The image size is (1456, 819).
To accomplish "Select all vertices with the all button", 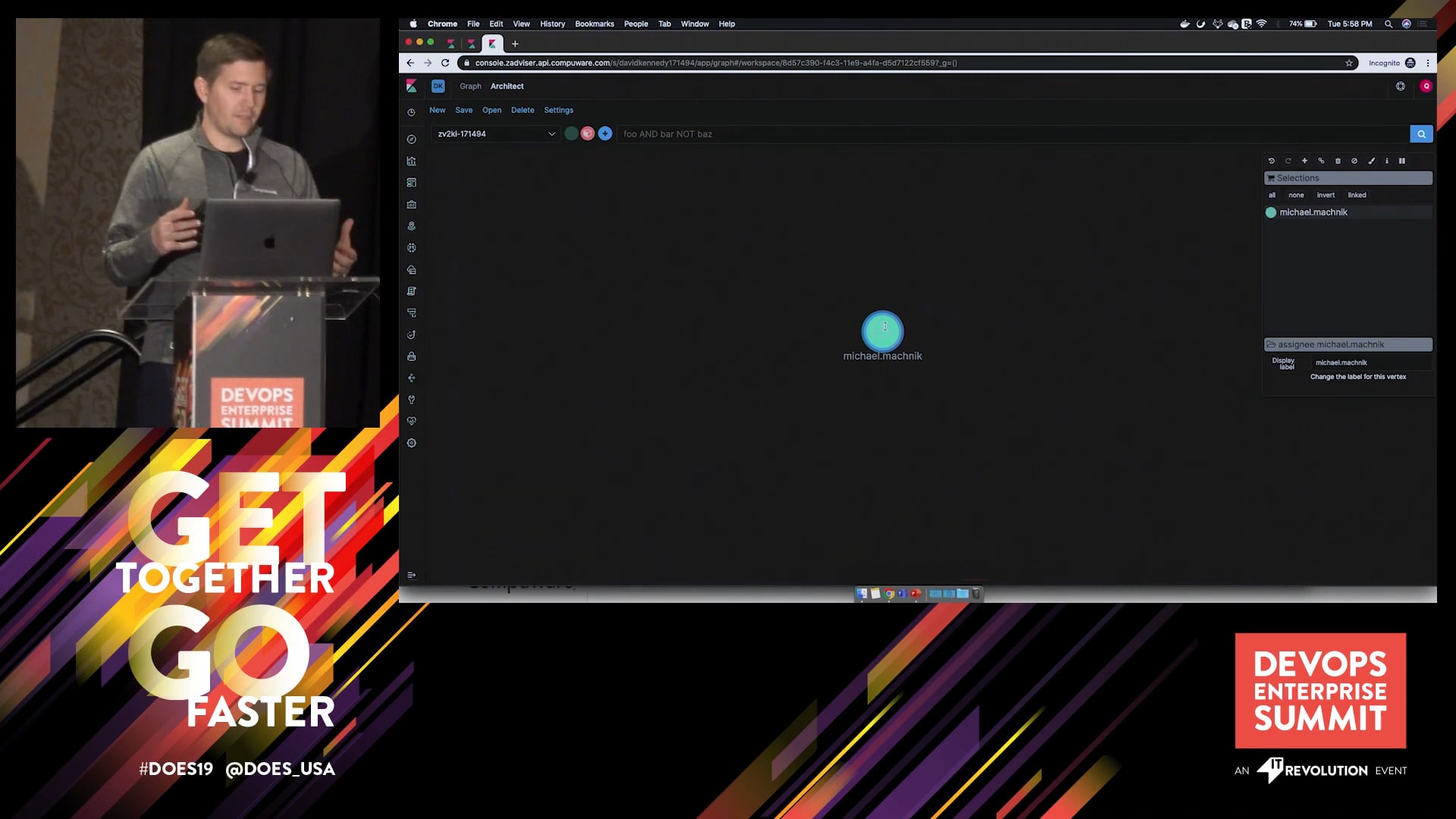I will [x=1272, y=196].
